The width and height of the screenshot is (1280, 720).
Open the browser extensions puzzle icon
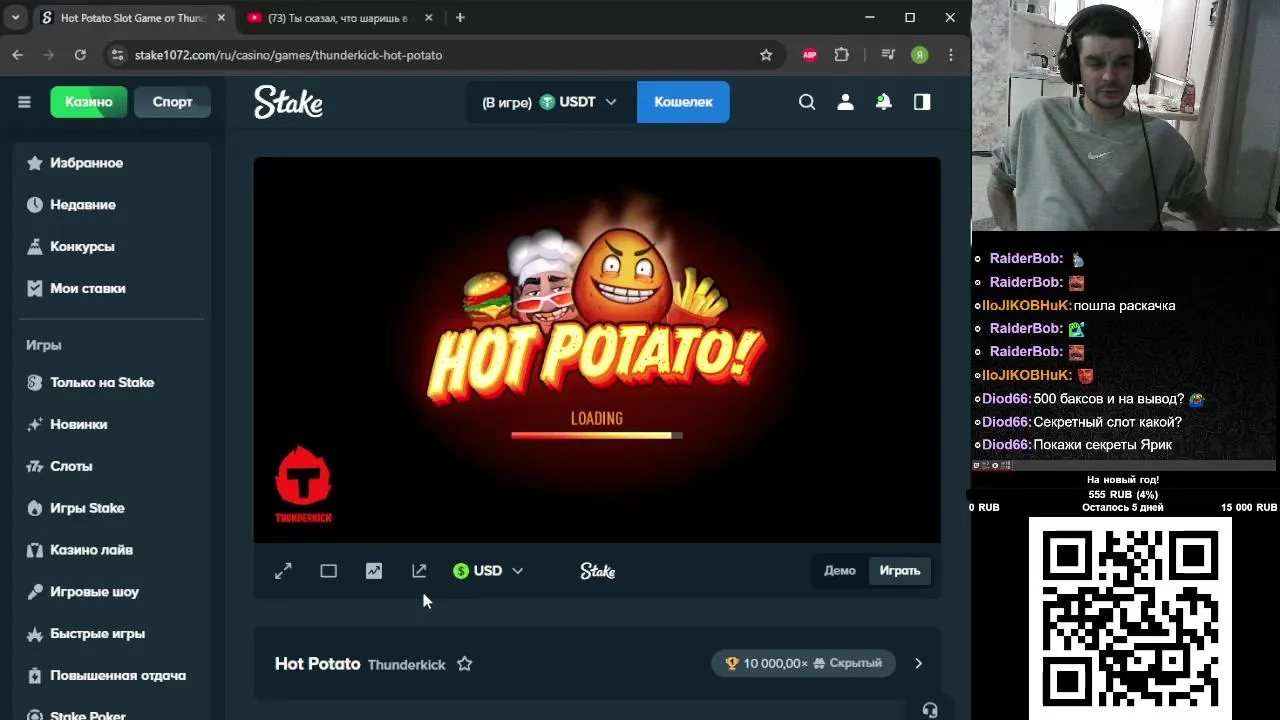pos(842,55)
